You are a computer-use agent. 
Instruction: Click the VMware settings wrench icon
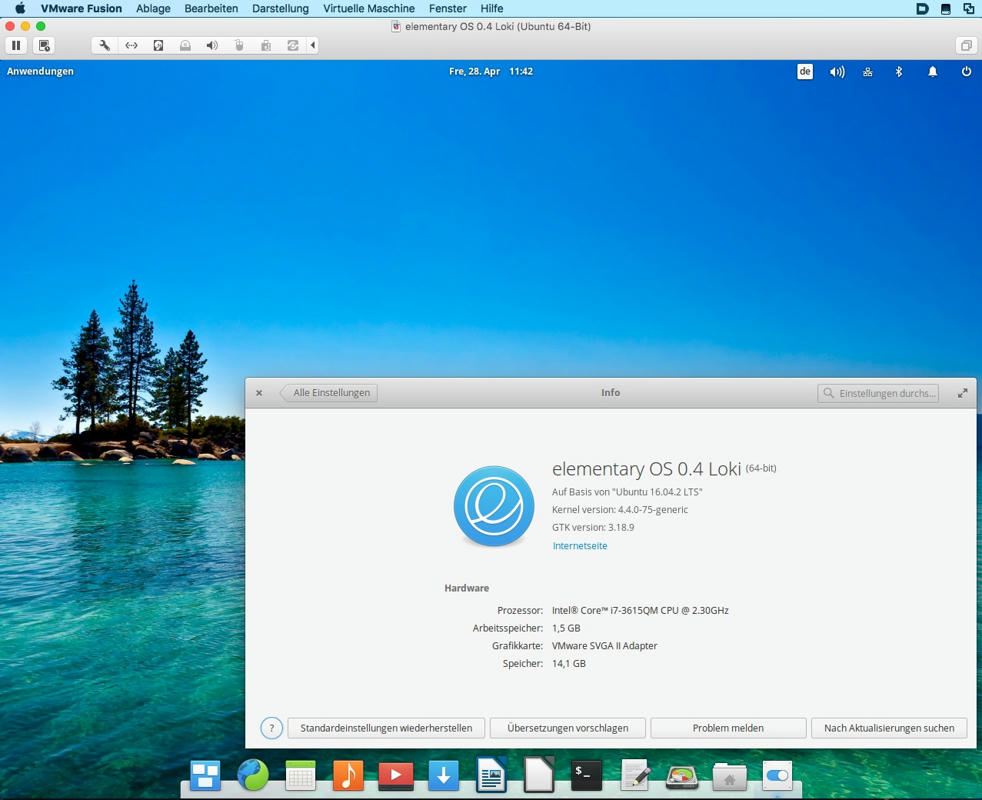104,45
